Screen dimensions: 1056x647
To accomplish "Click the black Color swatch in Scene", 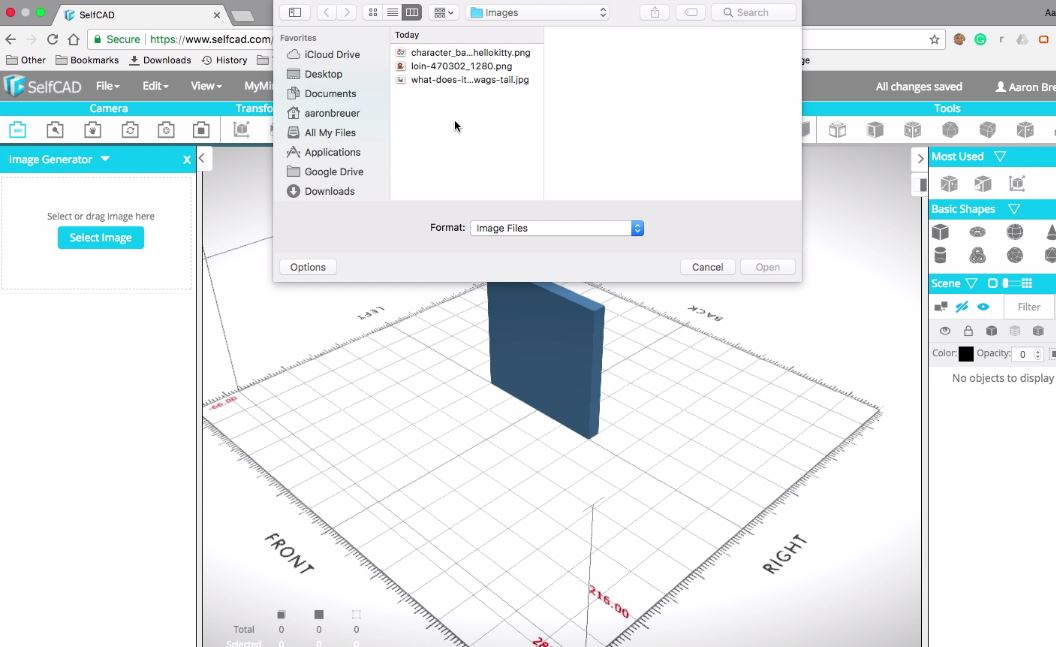I will (966, 353).
